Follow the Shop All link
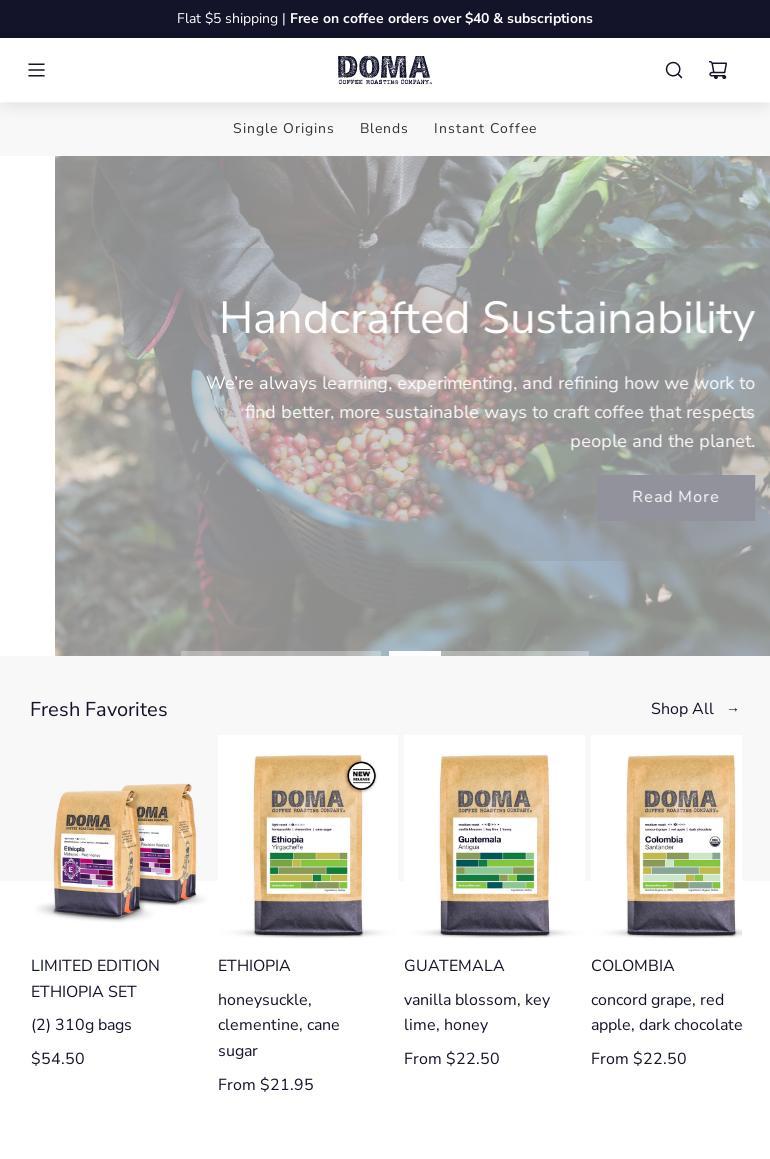This screenshot has height=1159, width=770. tap(682, 709)
